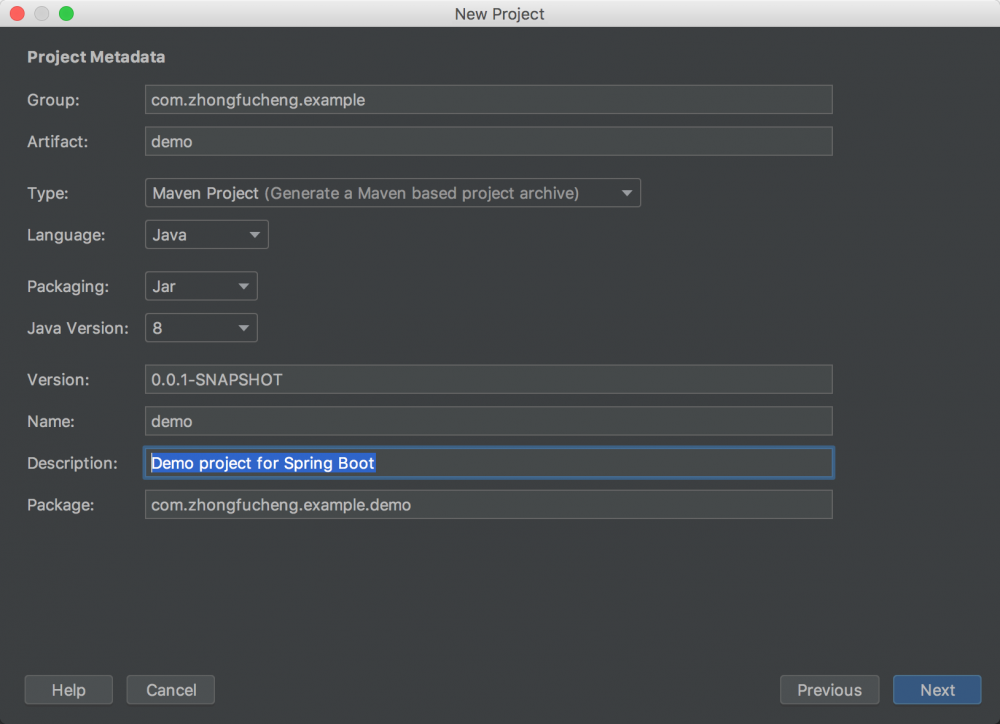1000x724 pixels.
Task: Open the Type dropdown showing Maven Project
Action: (x=390, y=192)
